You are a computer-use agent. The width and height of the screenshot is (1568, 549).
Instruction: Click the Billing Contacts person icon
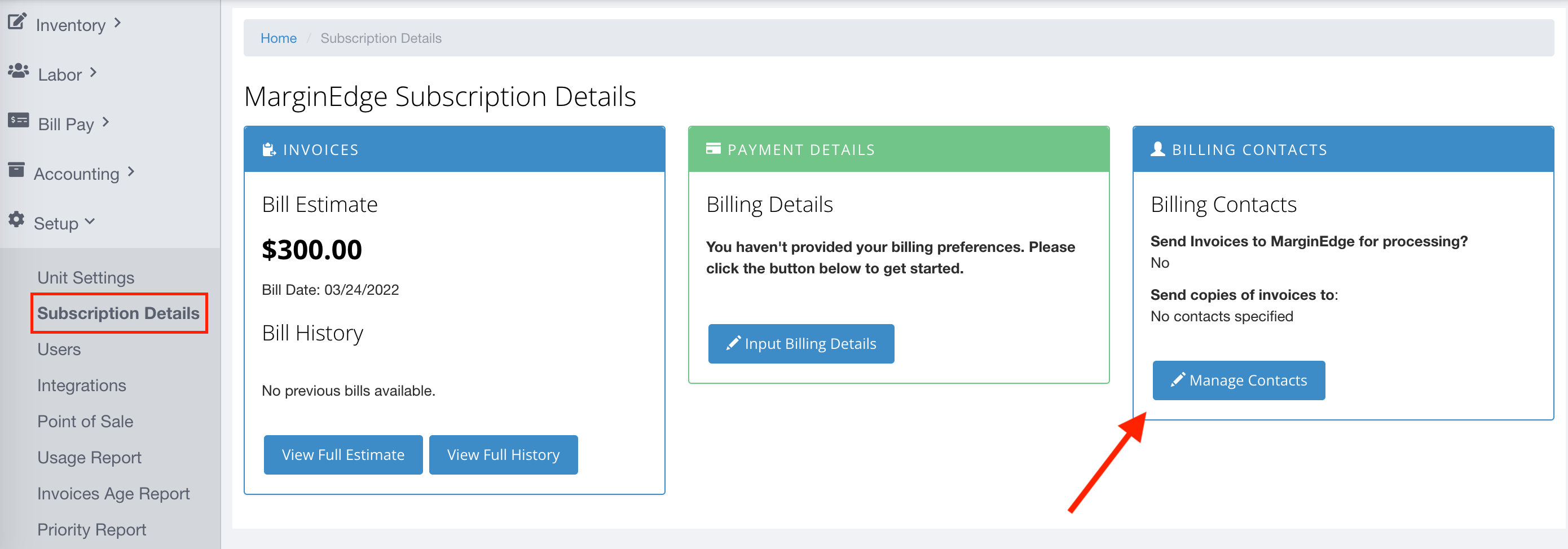coord(1157,149)
